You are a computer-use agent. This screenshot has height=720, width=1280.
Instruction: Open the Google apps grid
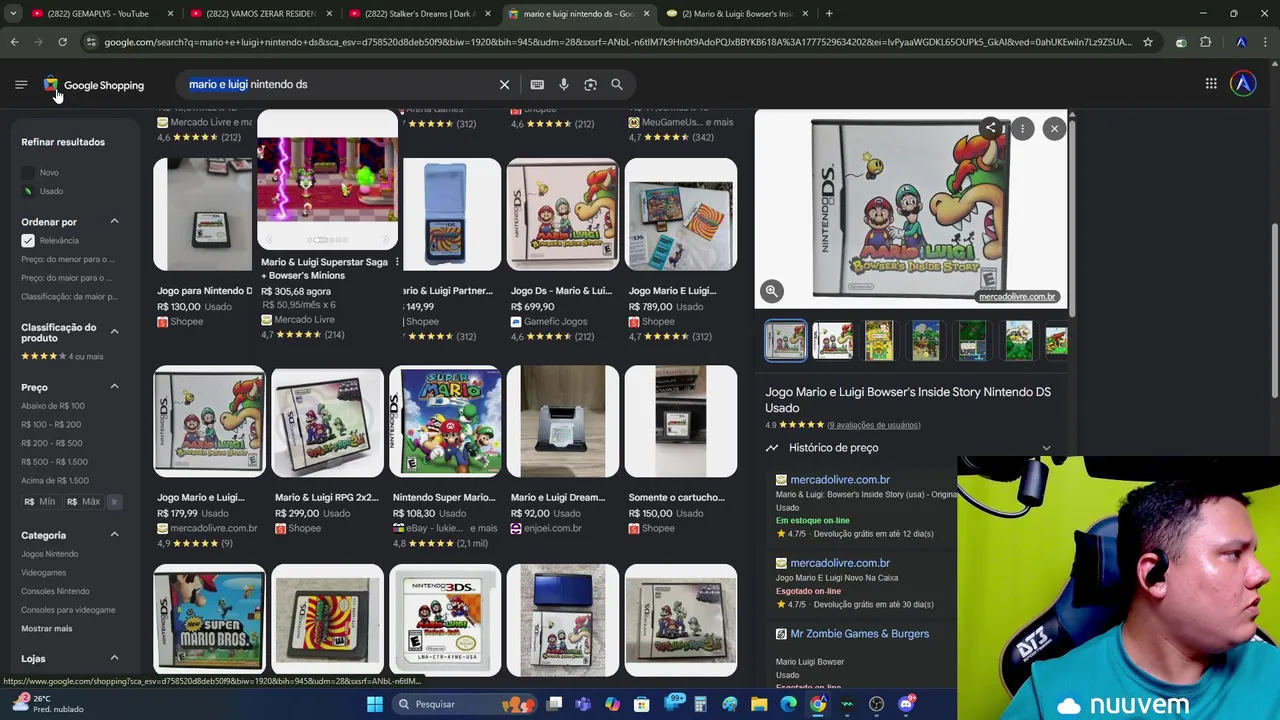click(1211, 84)
